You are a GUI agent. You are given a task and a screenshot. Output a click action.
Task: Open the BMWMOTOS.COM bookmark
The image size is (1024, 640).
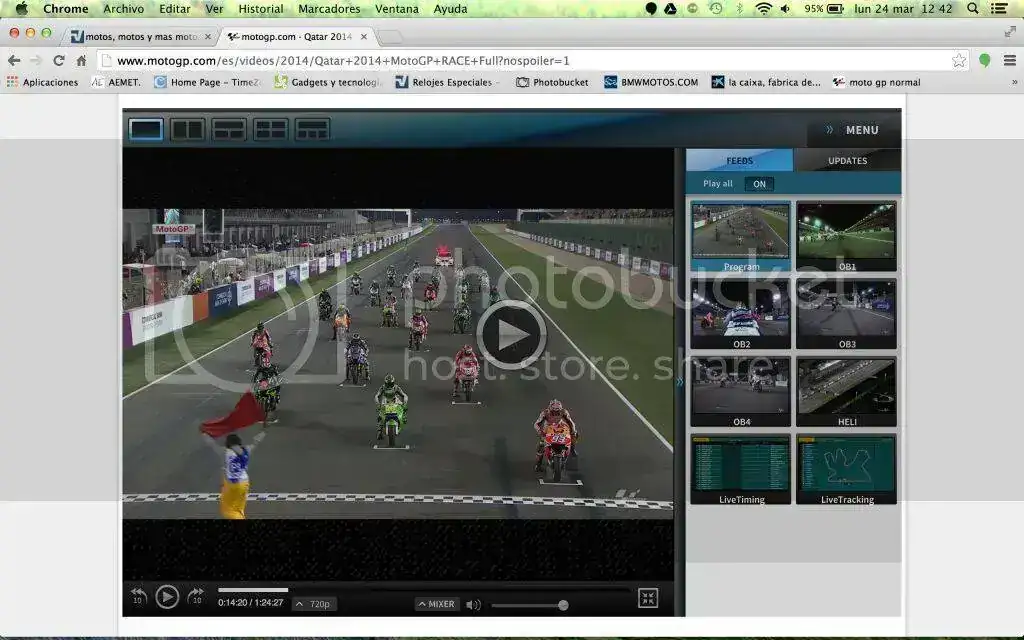click(651, 82)
